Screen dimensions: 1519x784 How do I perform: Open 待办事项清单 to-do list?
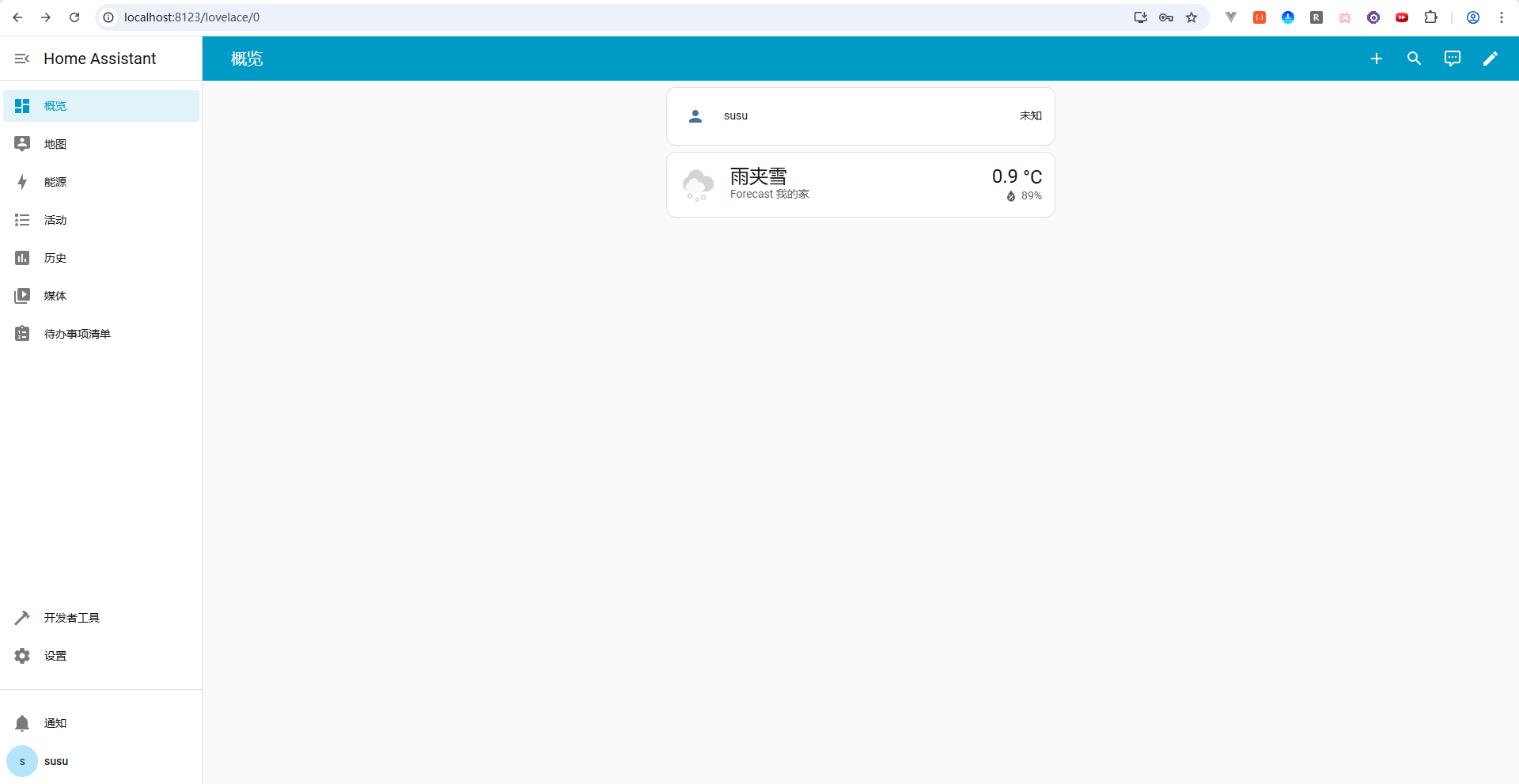point(77,334)
